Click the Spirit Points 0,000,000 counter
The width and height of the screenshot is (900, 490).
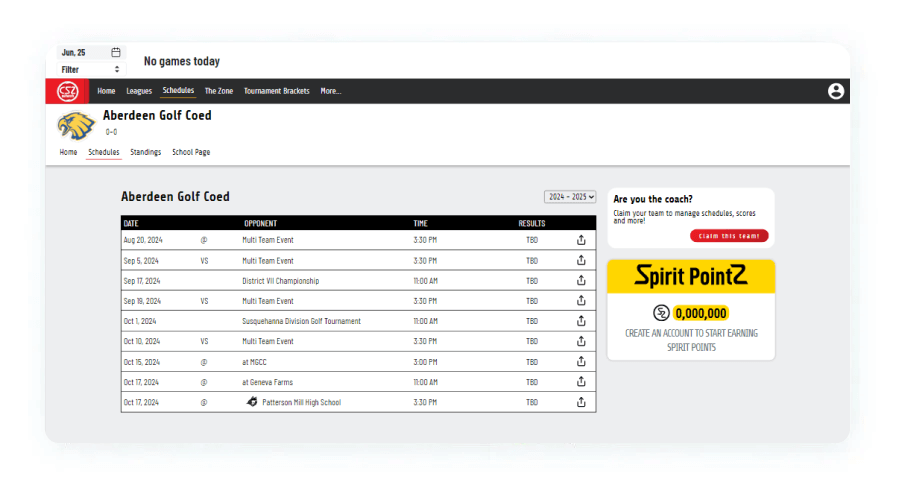coord(700,313)
